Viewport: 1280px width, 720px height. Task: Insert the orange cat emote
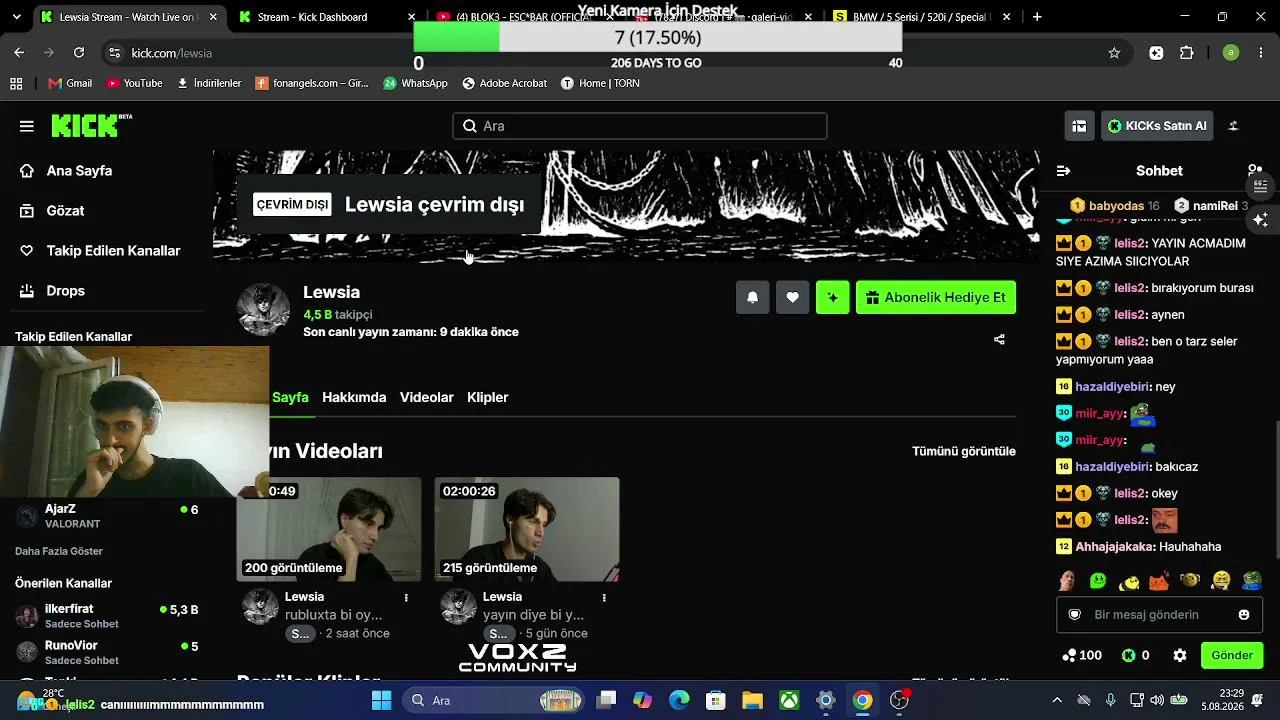1159,580
